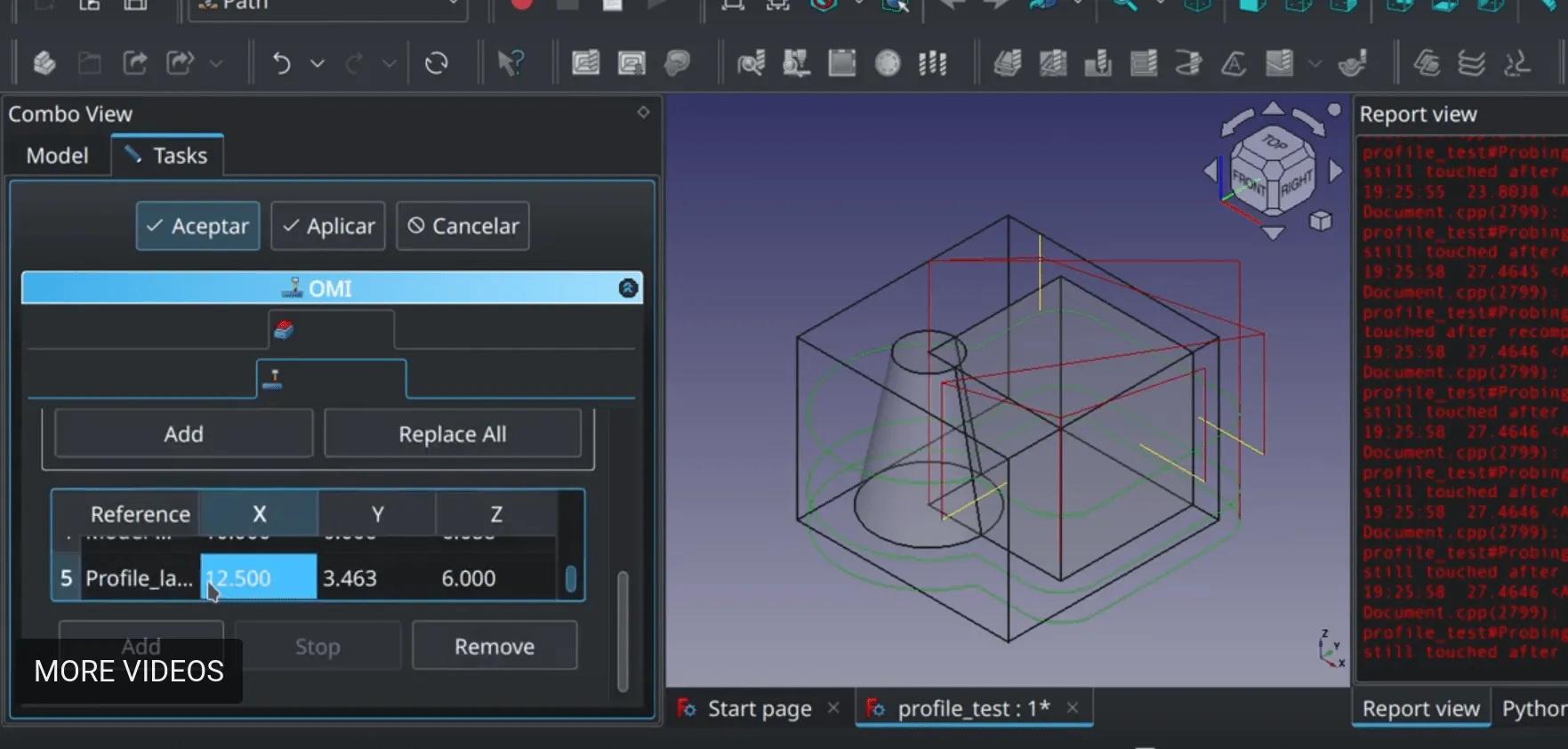1568x749 pixels.
Task: Switch to the Model tab
Action: pos(57,156)
